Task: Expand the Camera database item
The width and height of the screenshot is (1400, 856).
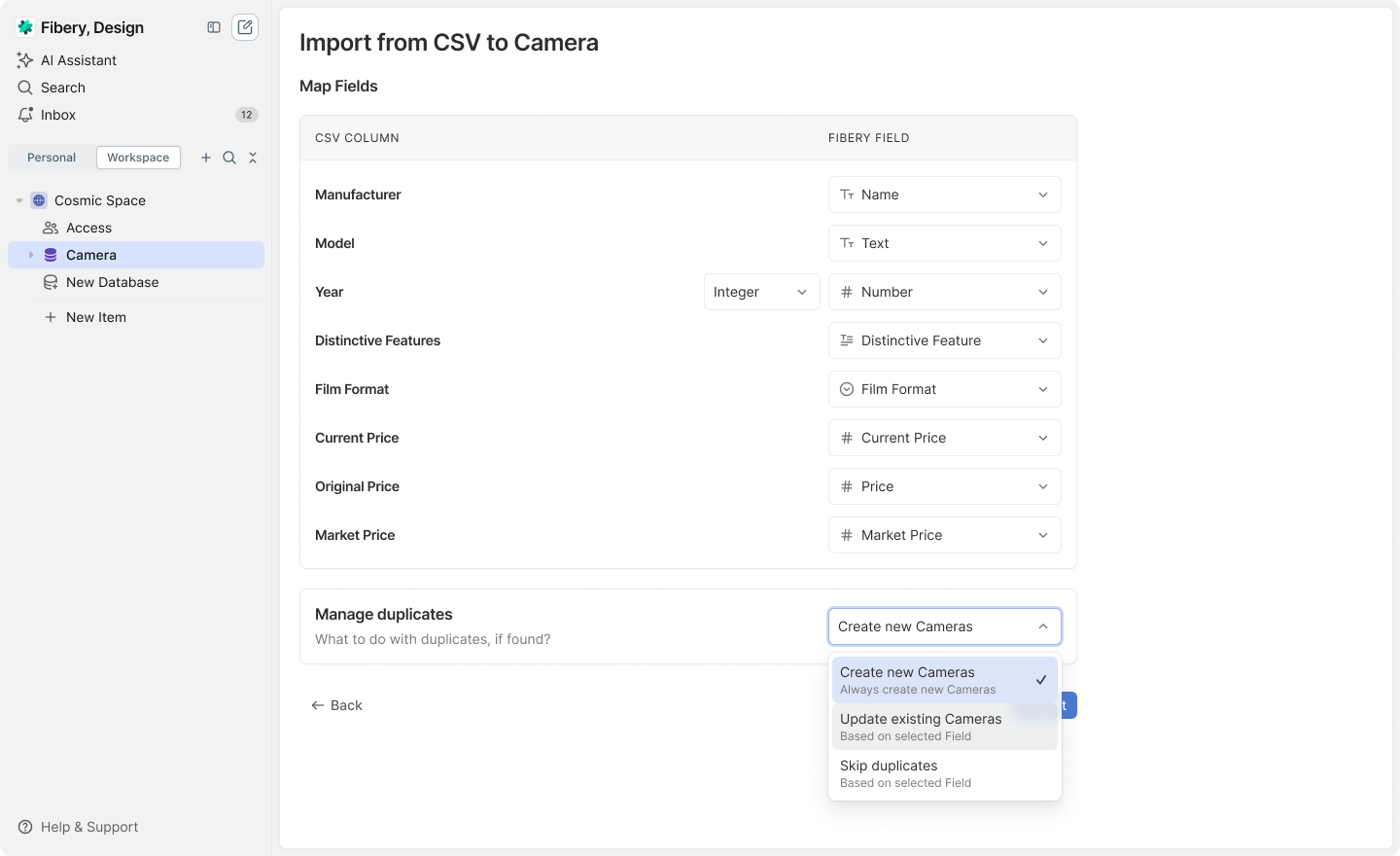Action: click(x=31, y=255)
